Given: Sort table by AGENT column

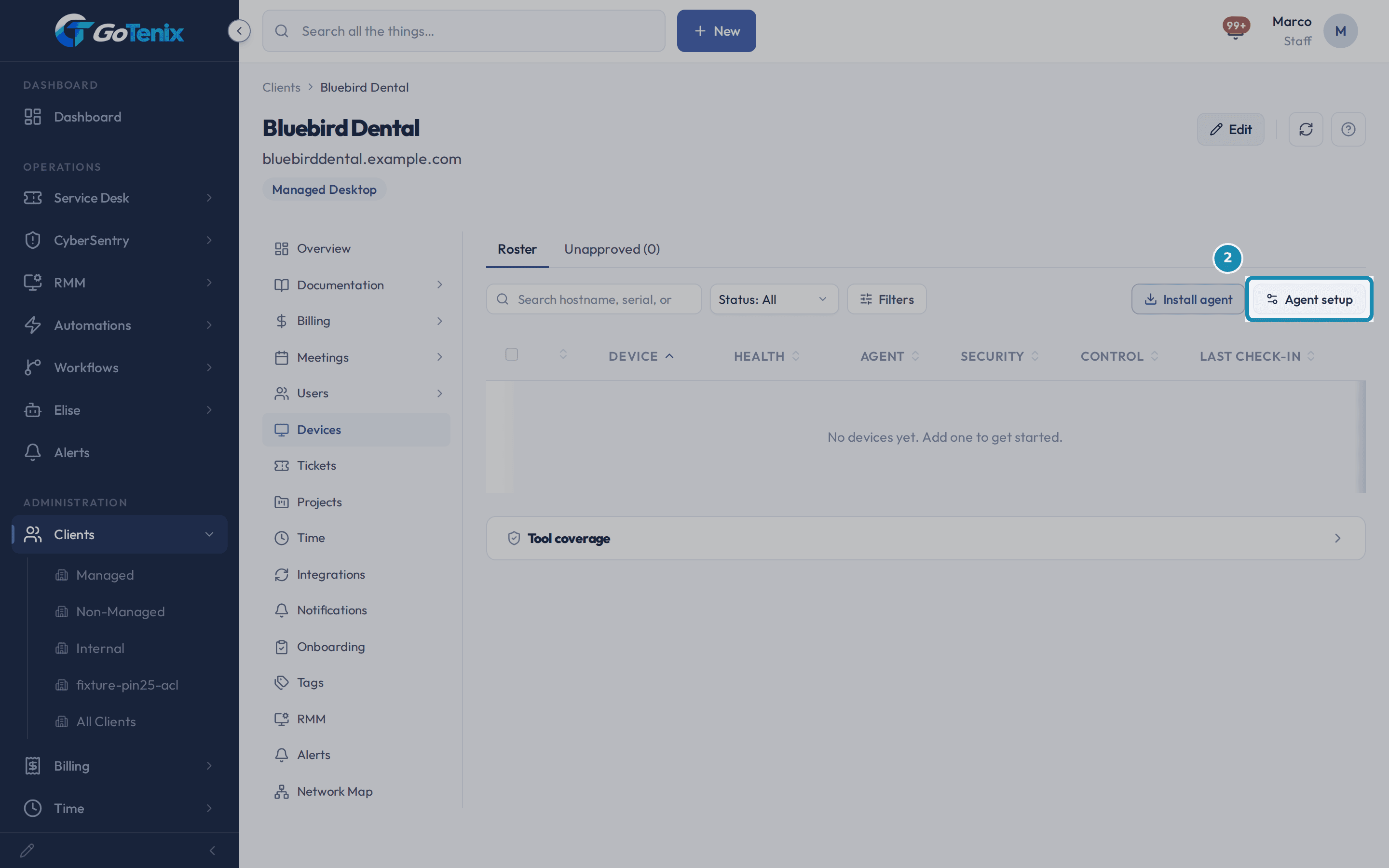Looking at the screenshot, I should point(889,356).
